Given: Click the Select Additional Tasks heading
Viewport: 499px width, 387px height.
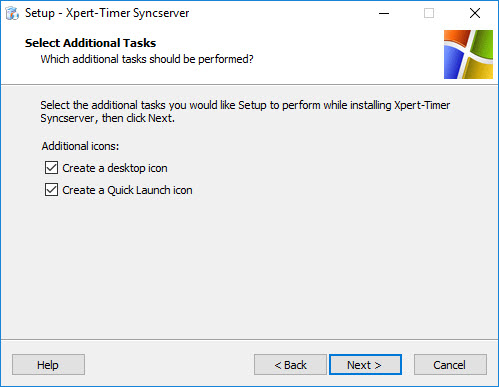Looking at the screenshot, I should [x=90, y=43].
